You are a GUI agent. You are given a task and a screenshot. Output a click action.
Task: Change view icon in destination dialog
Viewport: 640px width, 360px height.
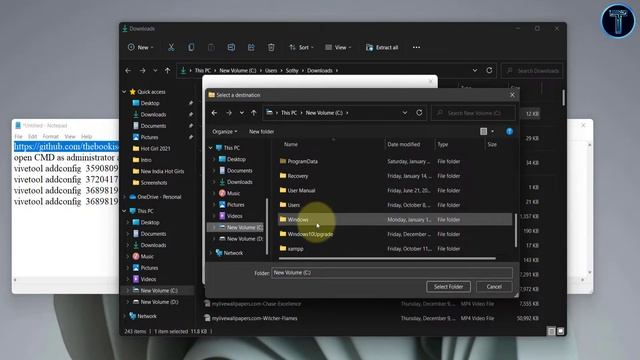tap(484, 131)
